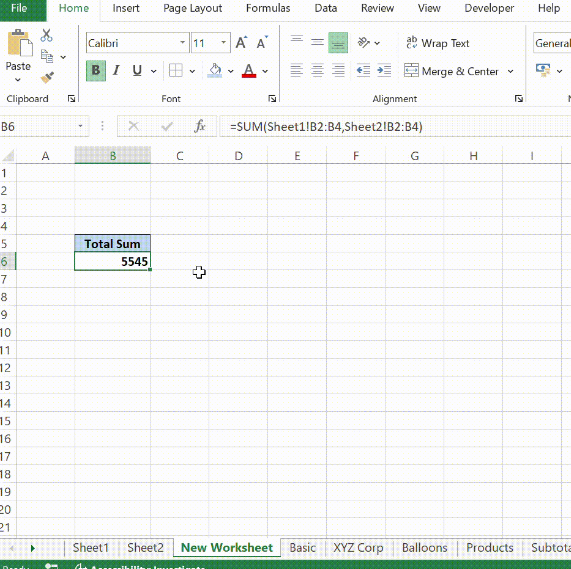Toggle Bold formatting

[x=96, y=70]
